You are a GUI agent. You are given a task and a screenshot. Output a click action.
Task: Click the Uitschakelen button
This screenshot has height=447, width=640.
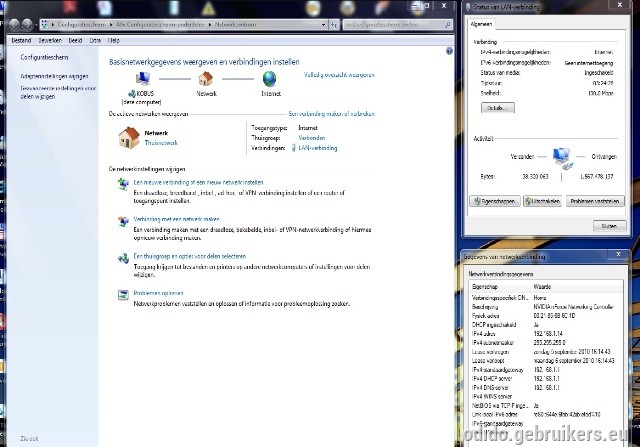tap(542, 201)
